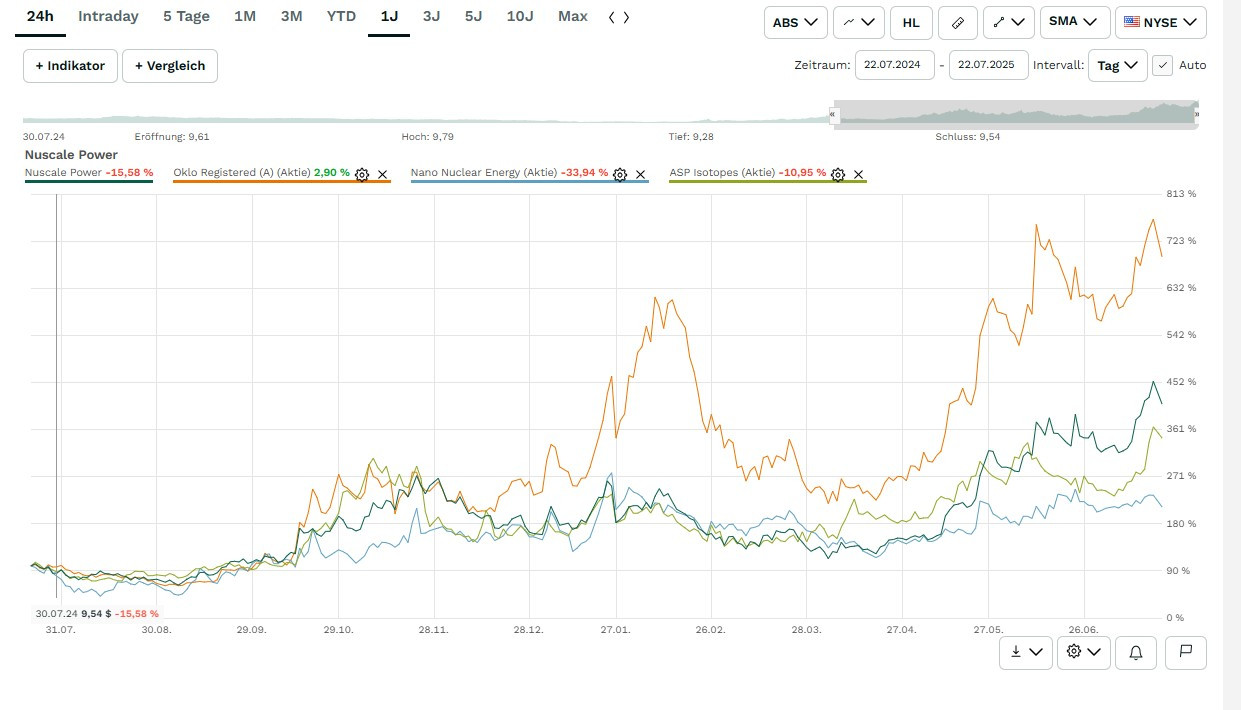Screen dimensions: 1241x710
Task: Open the drawing line tool dropdown
Action: pyautogui.click(x=1009, y=22)
